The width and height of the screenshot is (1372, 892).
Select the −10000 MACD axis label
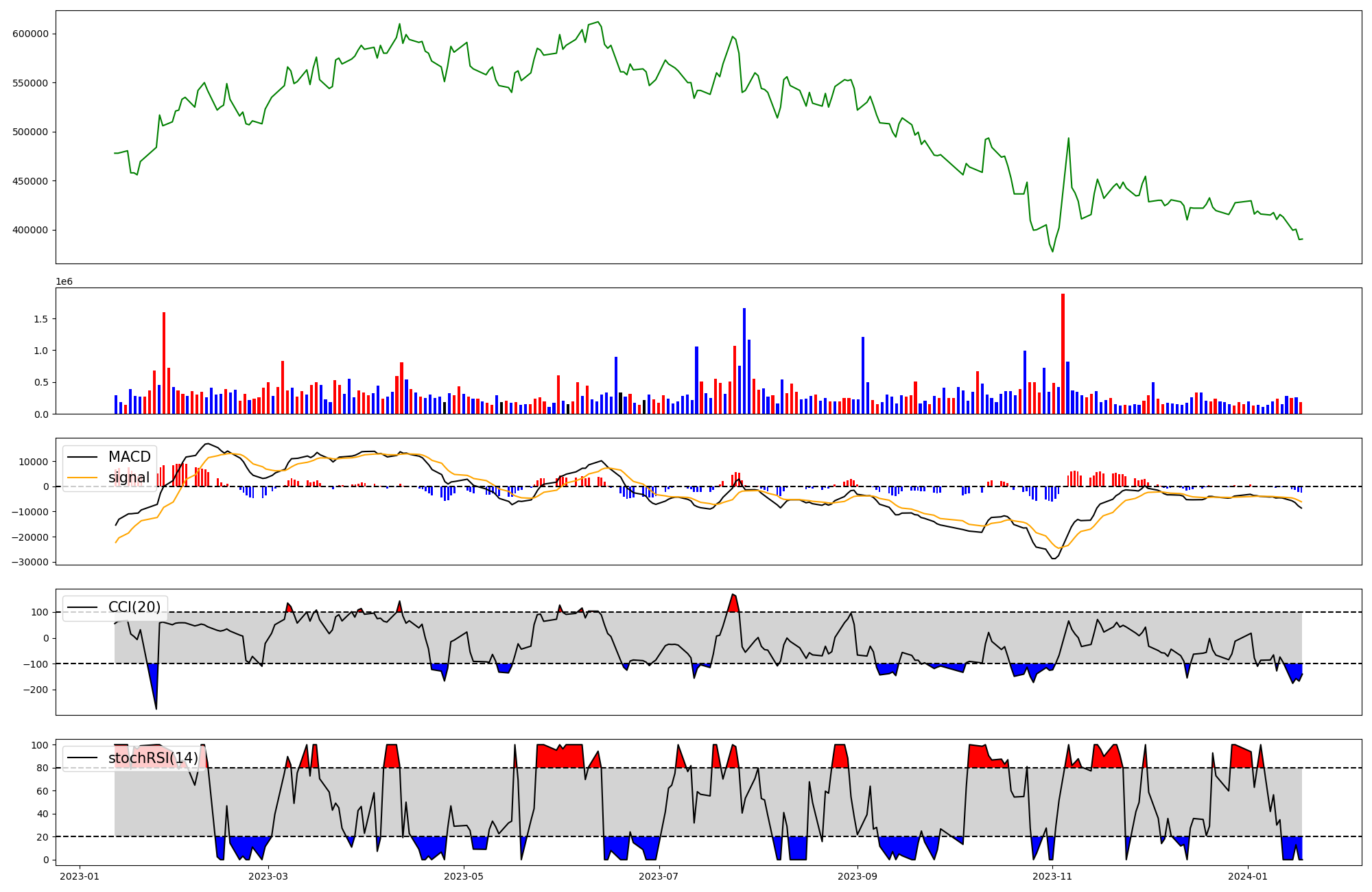coord(29,512)
